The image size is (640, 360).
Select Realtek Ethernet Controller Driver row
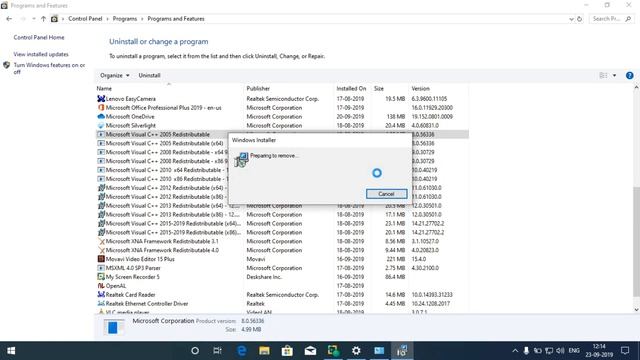(282, 304)
